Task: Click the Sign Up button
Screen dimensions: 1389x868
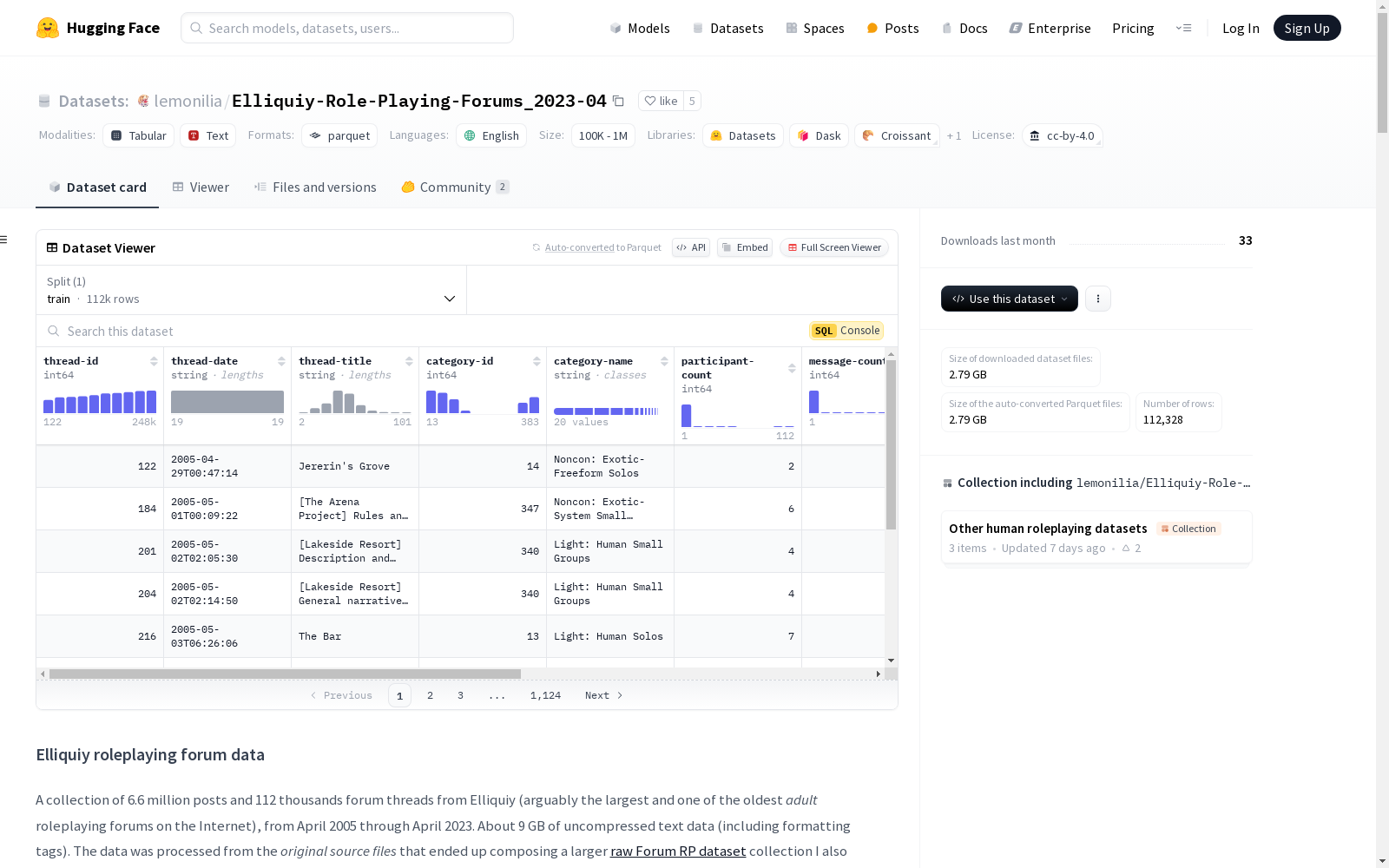Action: [x=1307, y=28]
